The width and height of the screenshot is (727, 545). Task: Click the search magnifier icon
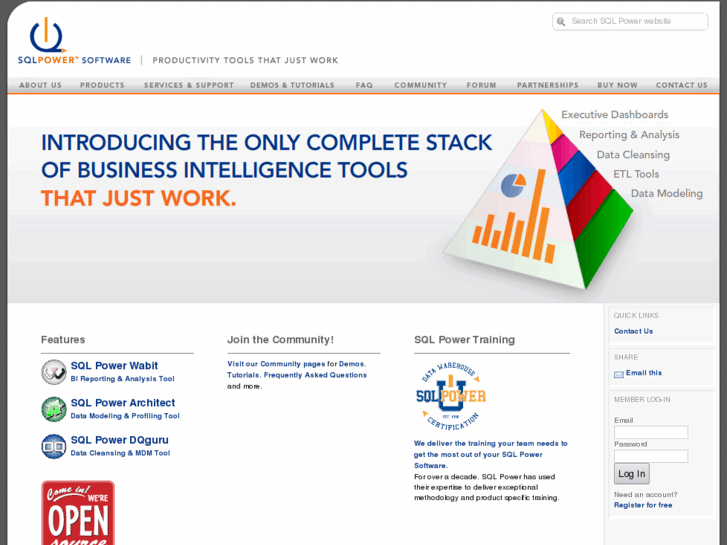click(x=561, y=22)
